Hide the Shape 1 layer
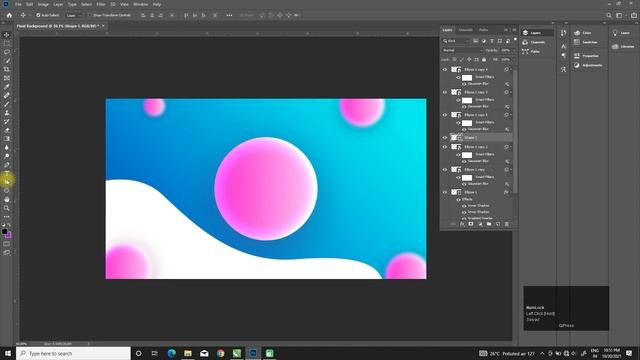This screenshot has width=640, height=360. 445,138
